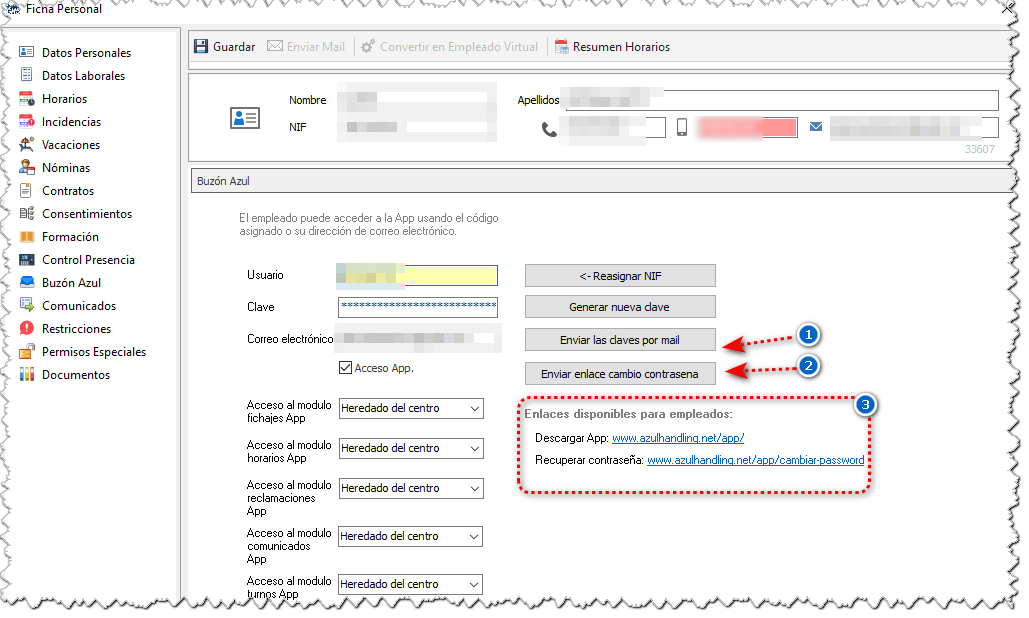1029x618 pixels.
Task: Click the Guardar floppy disk icon
Action: 201,47
